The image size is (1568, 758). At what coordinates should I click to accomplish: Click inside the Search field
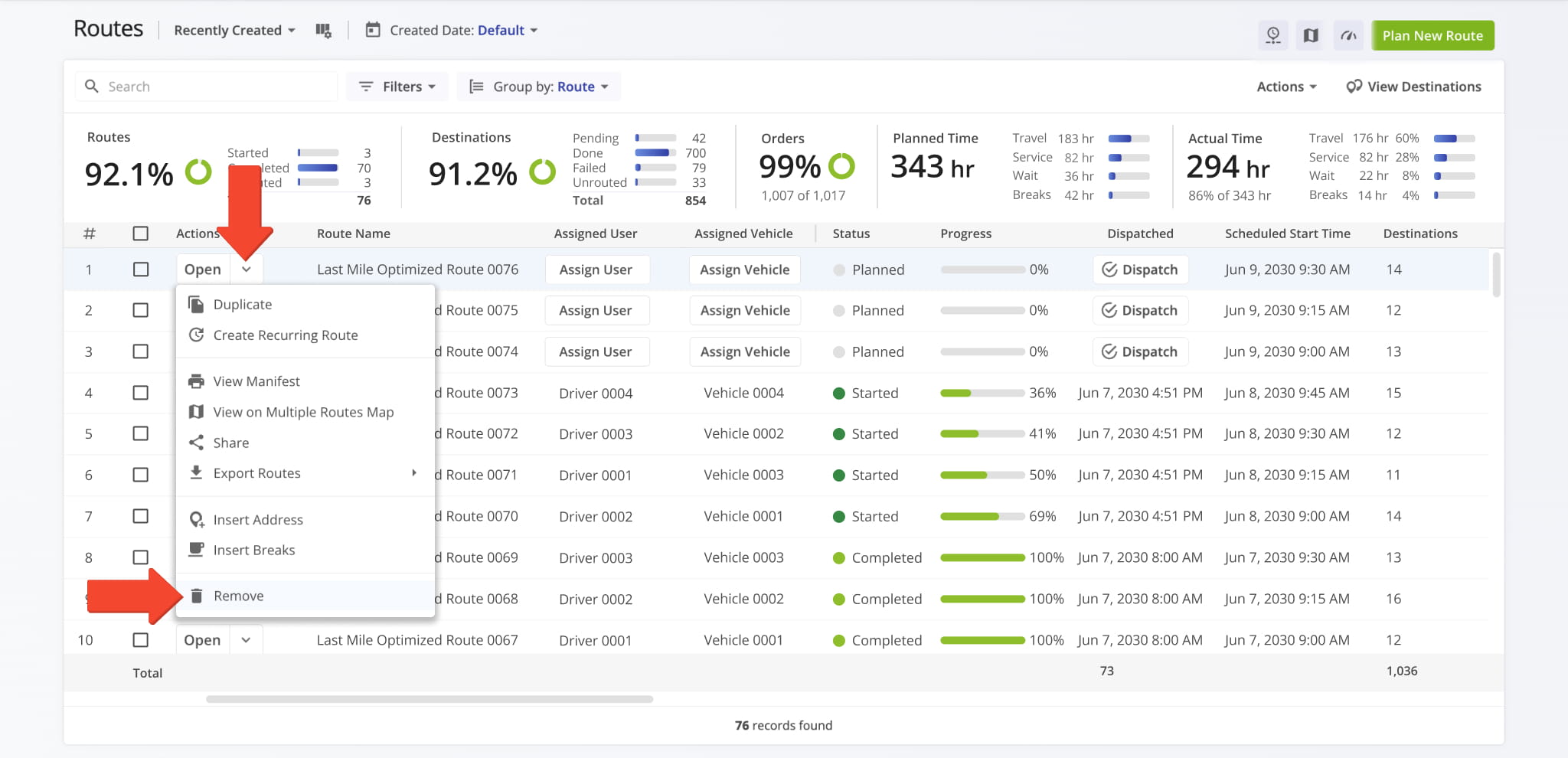click(x=205, y=86)
